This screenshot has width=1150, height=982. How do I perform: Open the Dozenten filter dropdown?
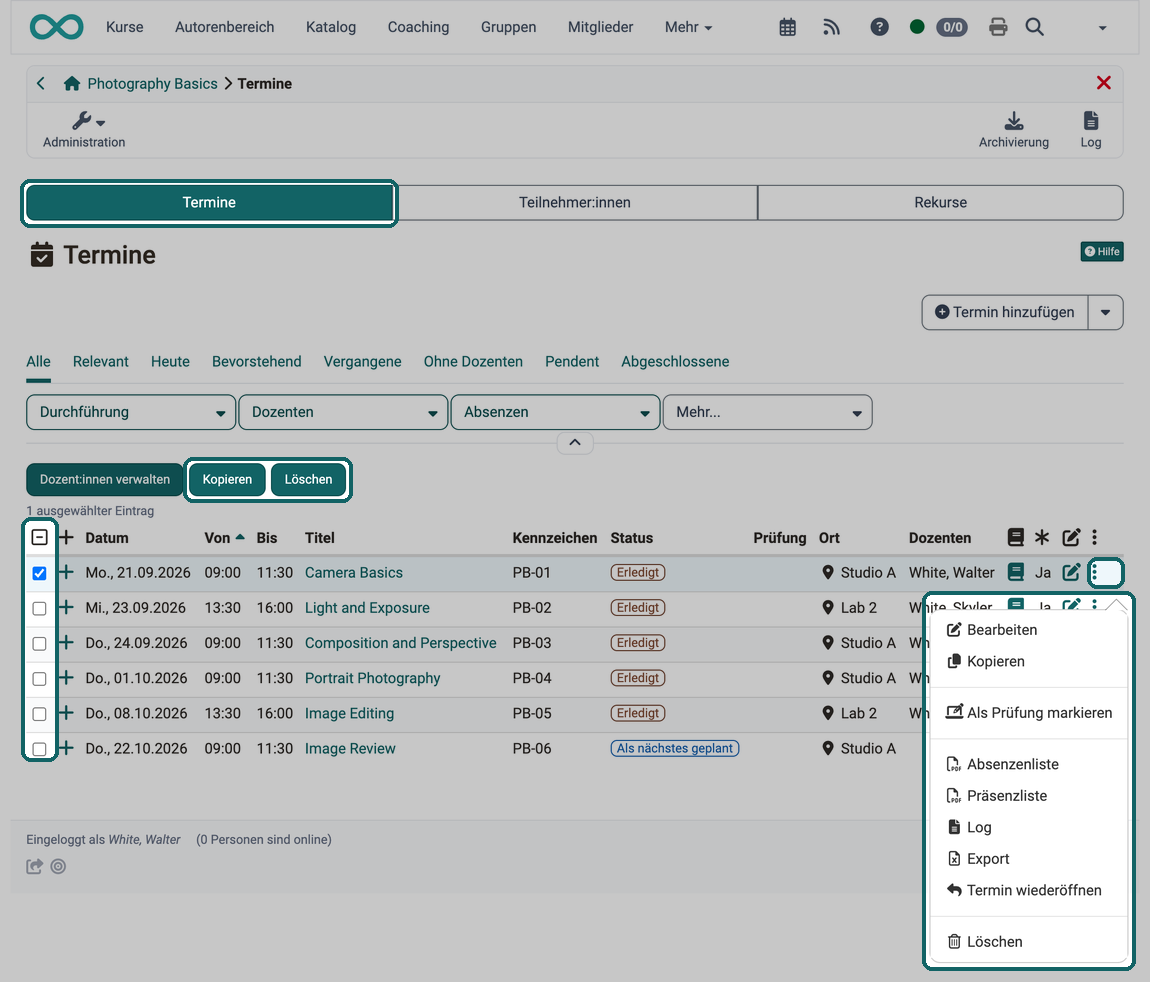[343, 412]
